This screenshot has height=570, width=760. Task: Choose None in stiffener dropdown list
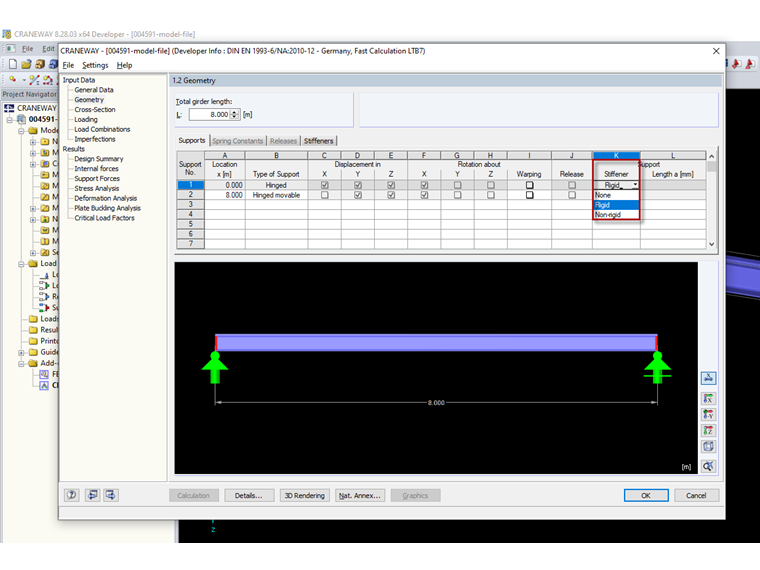[616, 195]
